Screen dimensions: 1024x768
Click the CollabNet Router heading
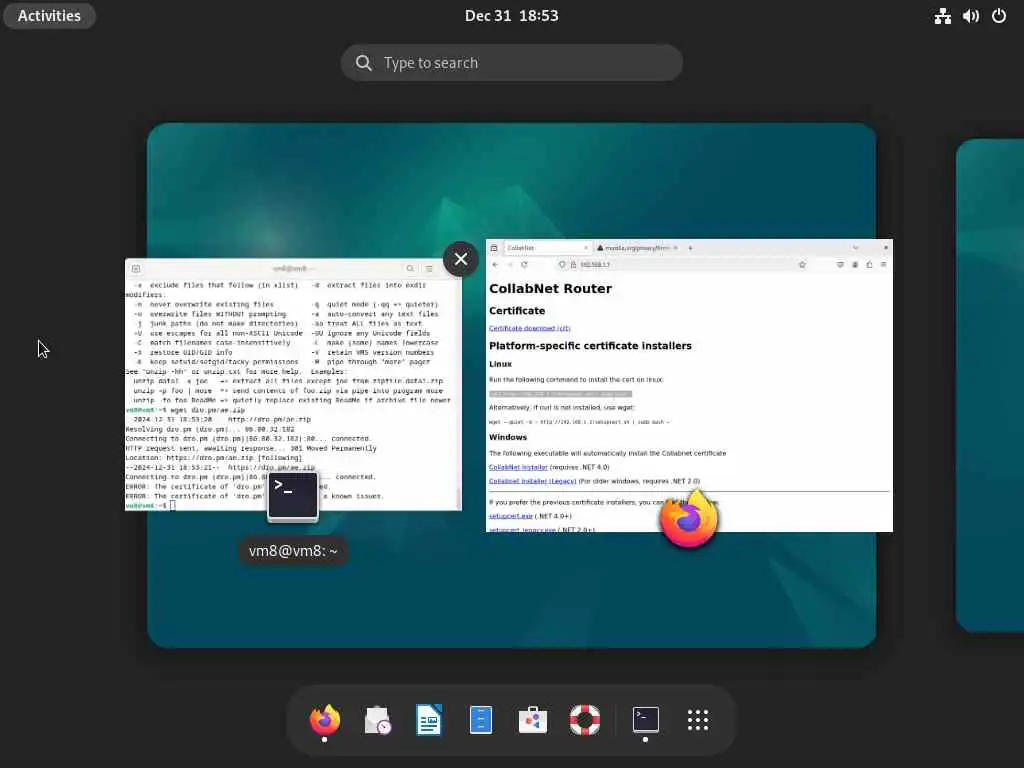pos(551,289)
